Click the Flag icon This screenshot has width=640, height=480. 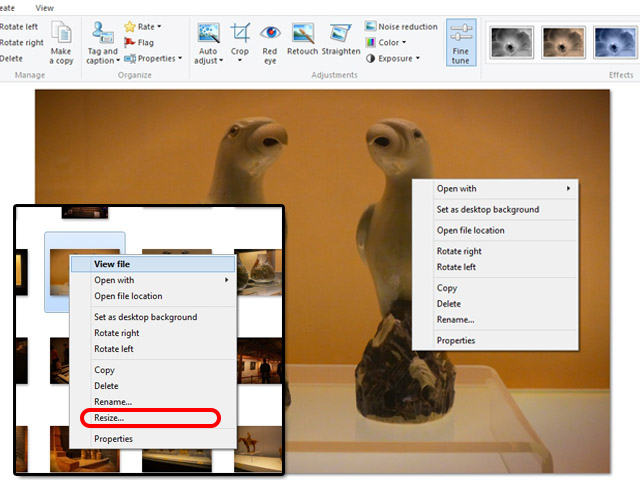pyautogui.click(x=130, y=42)
